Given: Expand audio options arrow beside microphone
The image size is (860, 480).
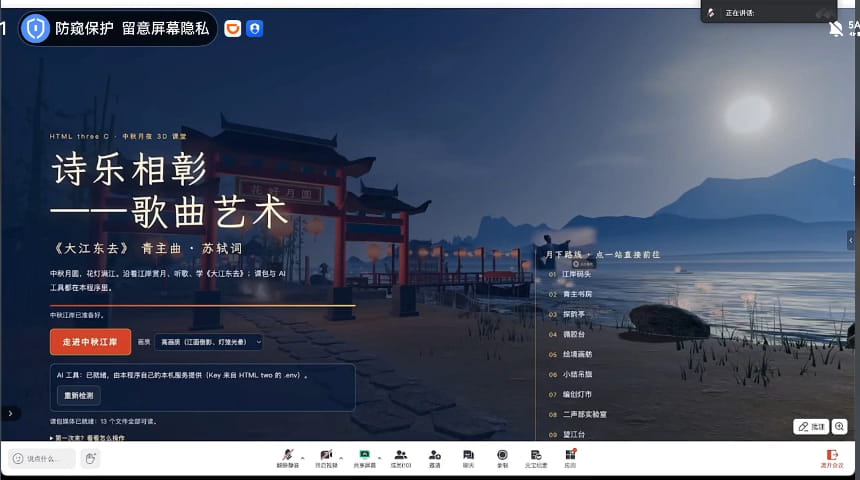Looking at the screenshot, I should (x=302, y=458).
